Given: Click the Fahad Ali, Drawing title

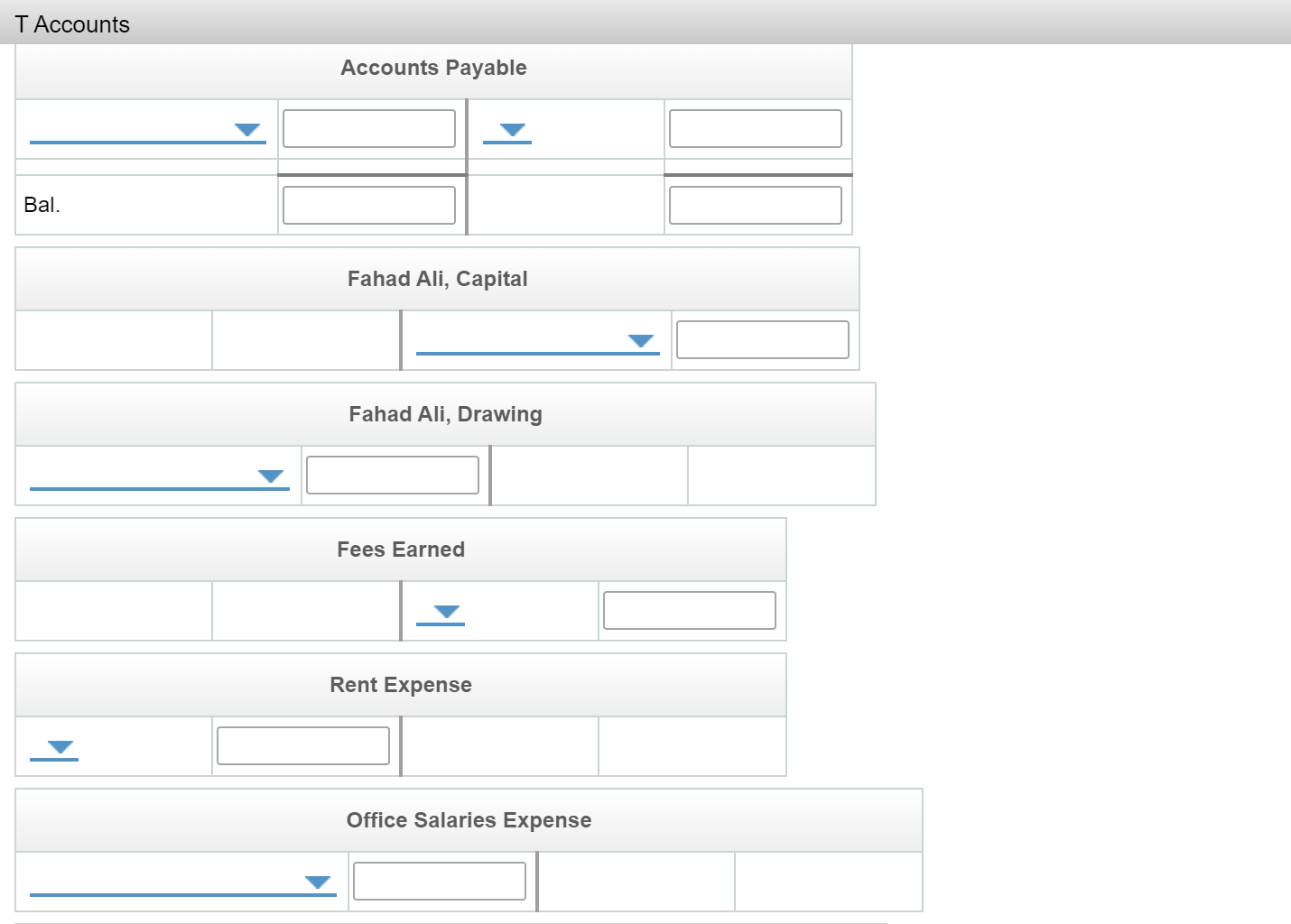Looking at the screenshot, I should click(x=446, y=414).
